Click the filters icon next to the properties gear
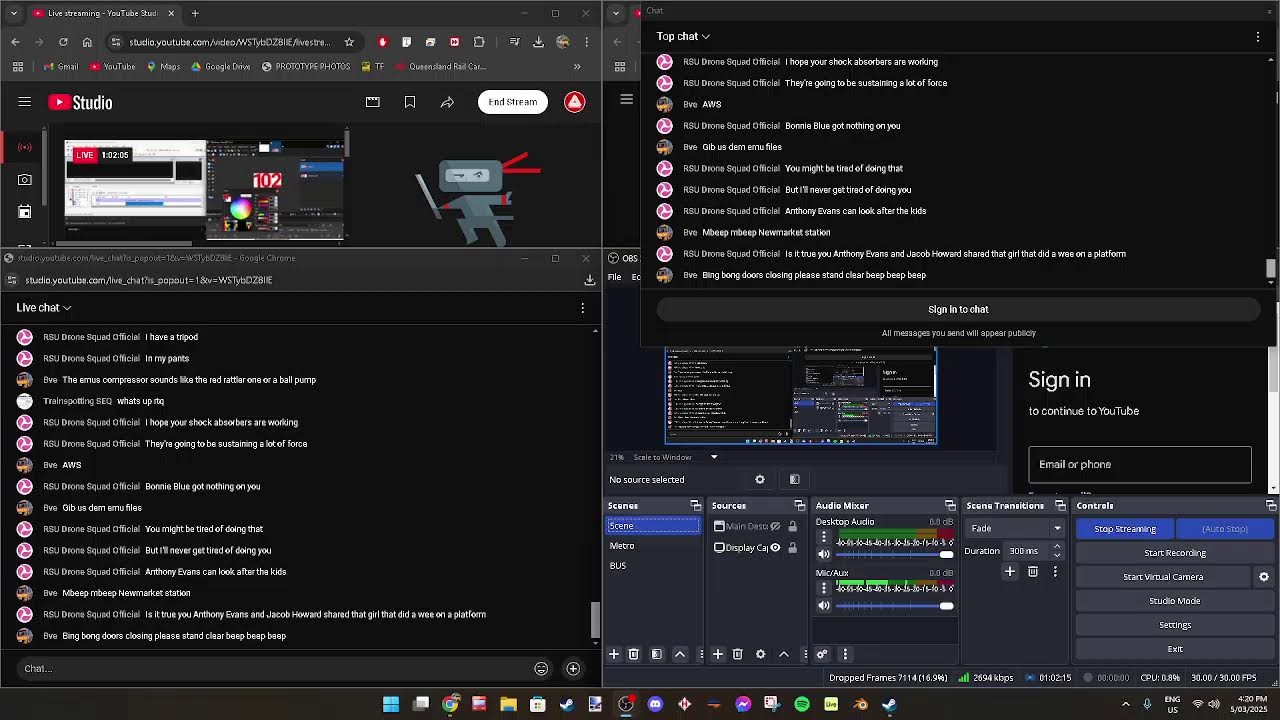This screenshot has width=1280, height=720. pos(795,480)
